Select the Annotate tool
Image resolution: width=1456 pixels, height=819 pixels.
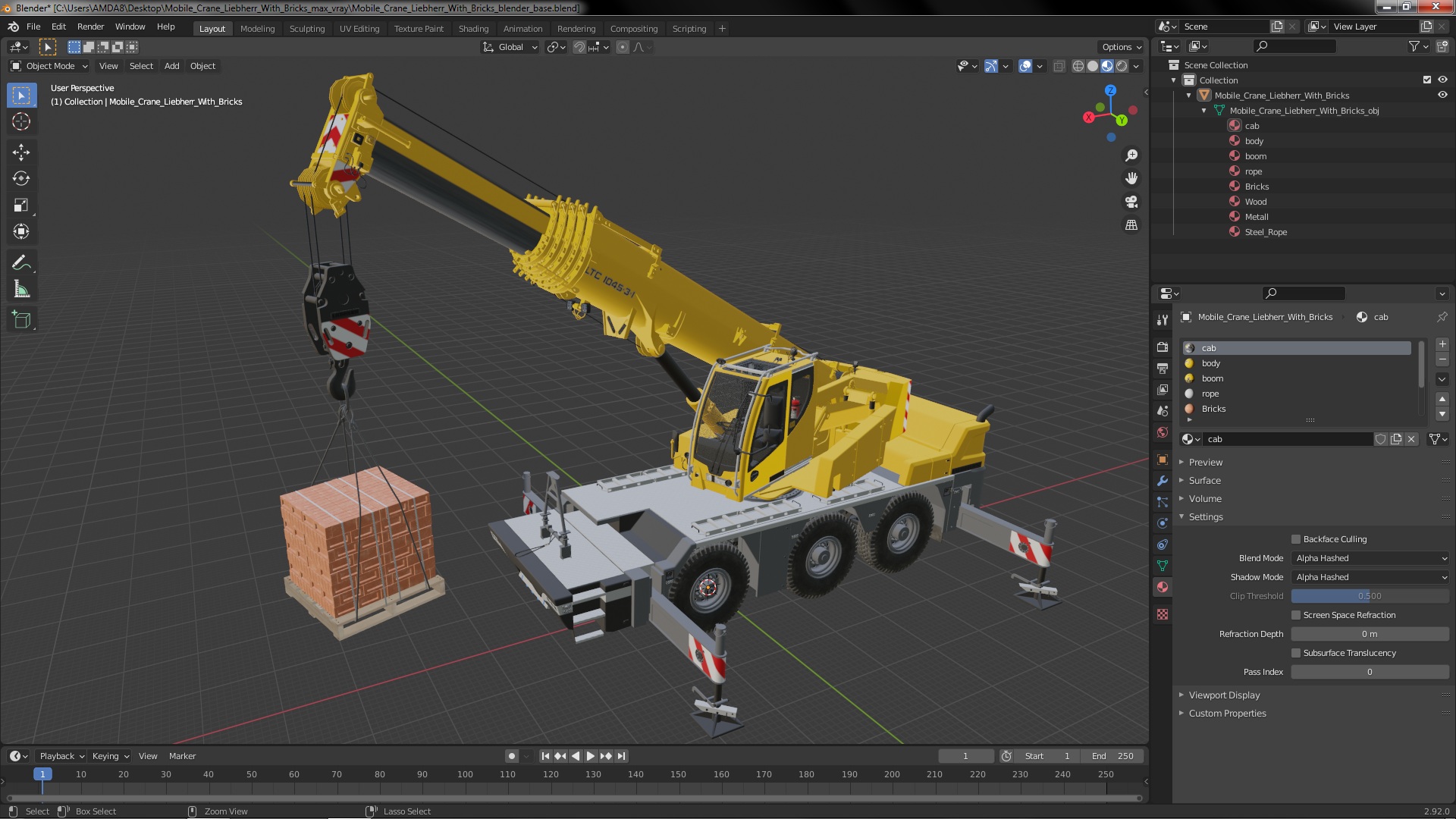click(x=21, y=263)
